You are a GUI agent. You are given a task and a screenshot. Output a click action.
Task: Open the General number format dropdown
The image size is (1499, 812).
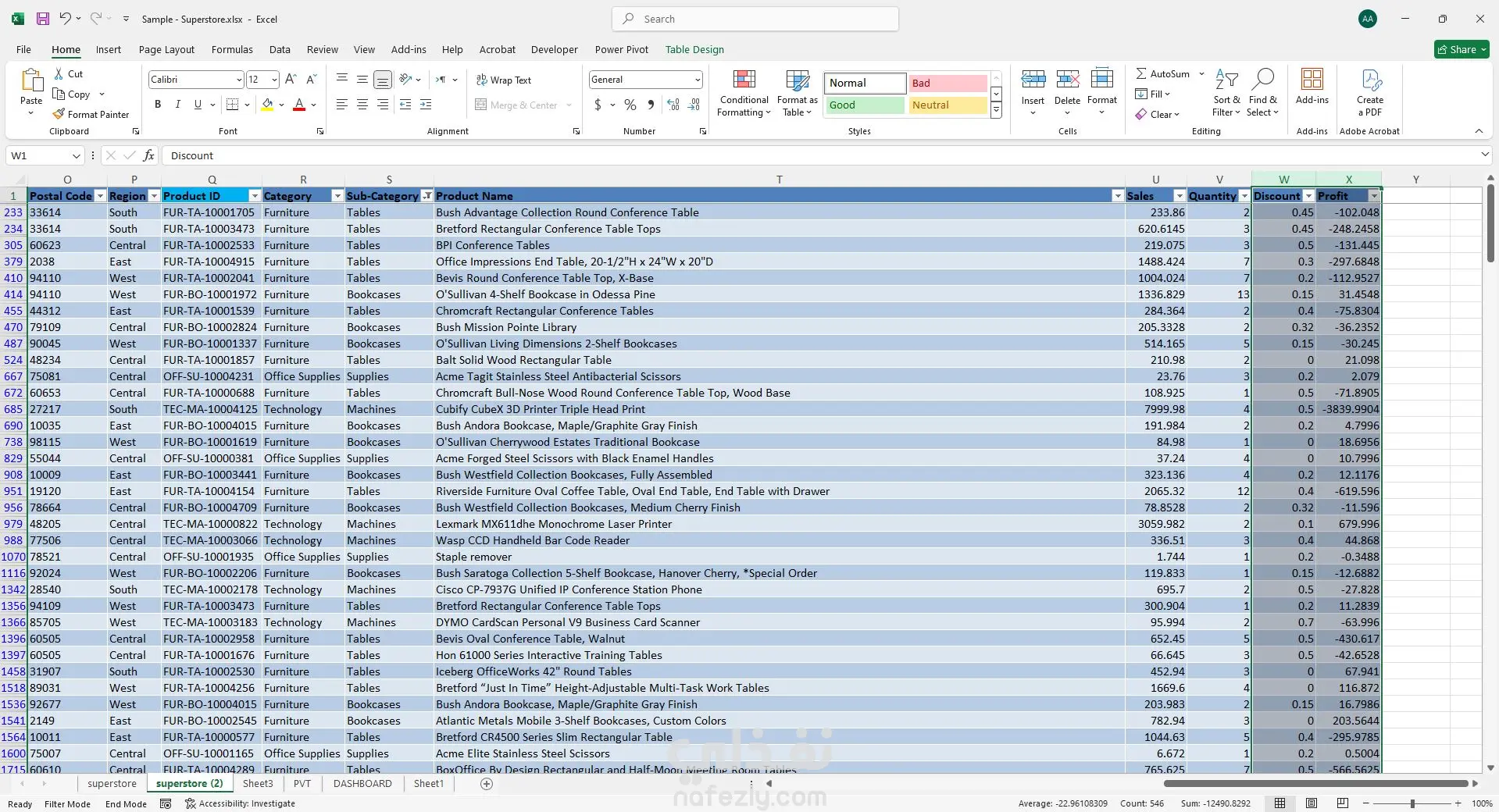point(697,80)
